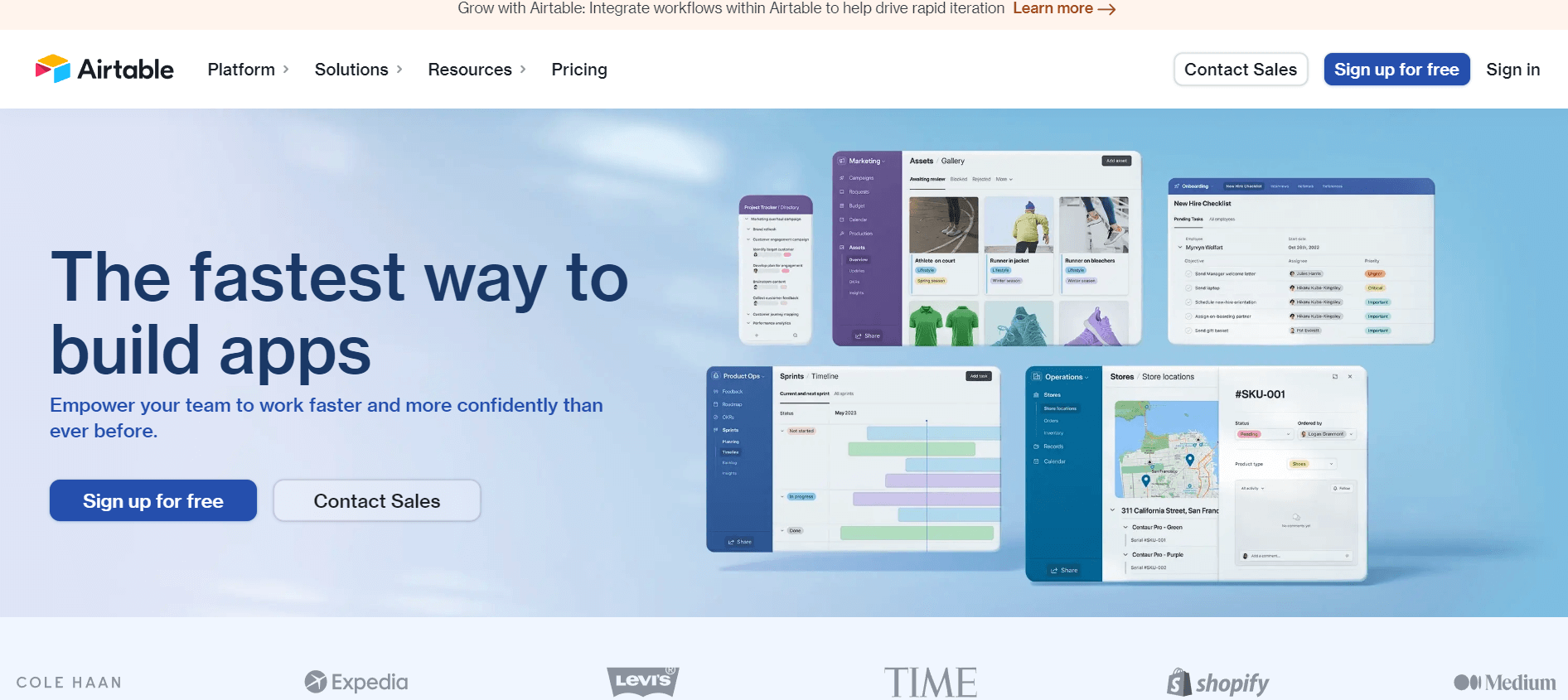The image size is (1568, 700).
Task: Follow the Learn more banner link
Action: (1053, 8)
